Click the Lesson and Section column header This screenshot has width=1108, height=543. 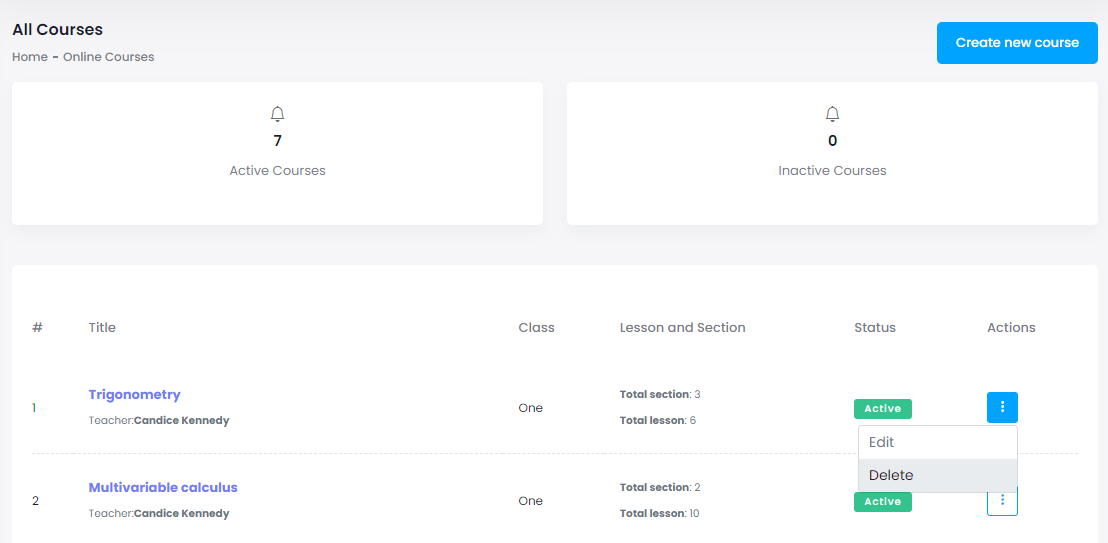click(682, 327)
